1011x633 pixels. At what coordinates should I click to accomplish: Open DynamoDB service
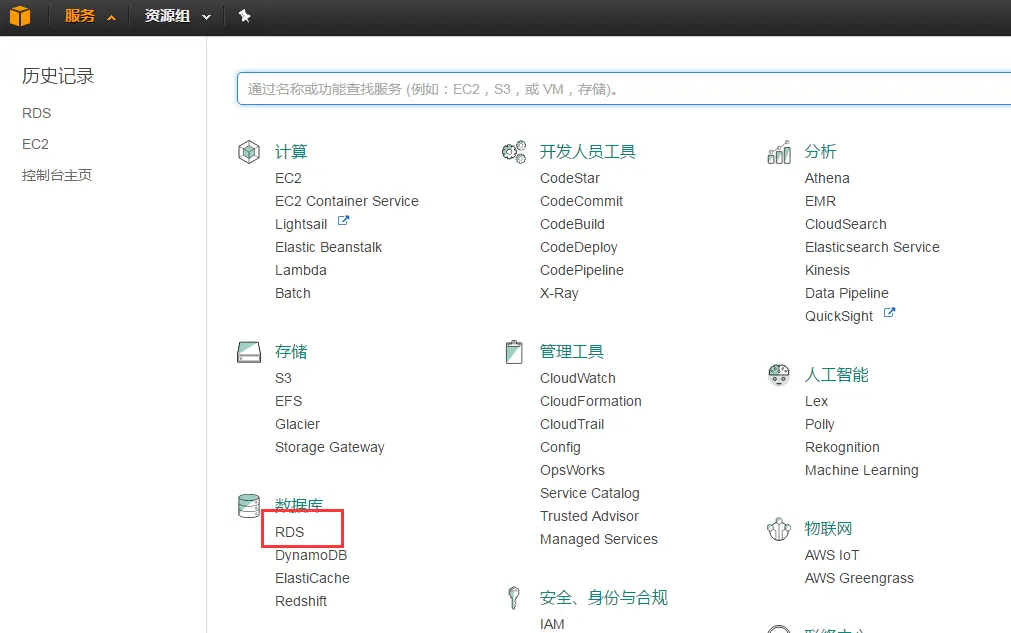pos(311,556)
